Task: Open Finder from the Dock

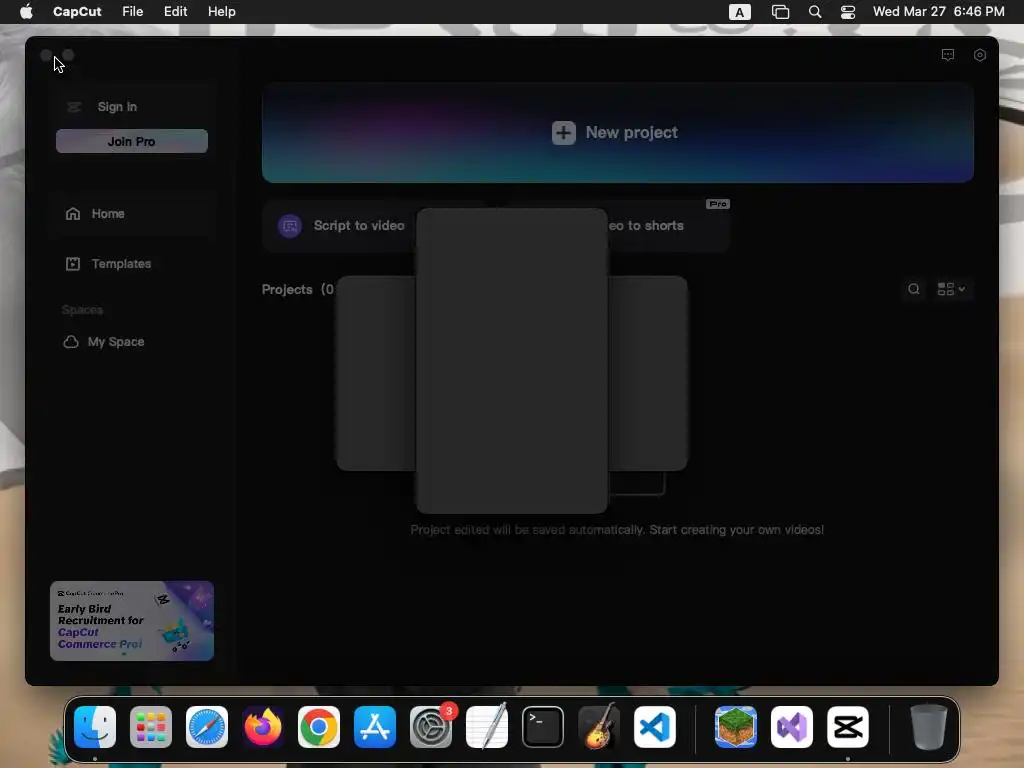Action: click(x=95, y=727)
